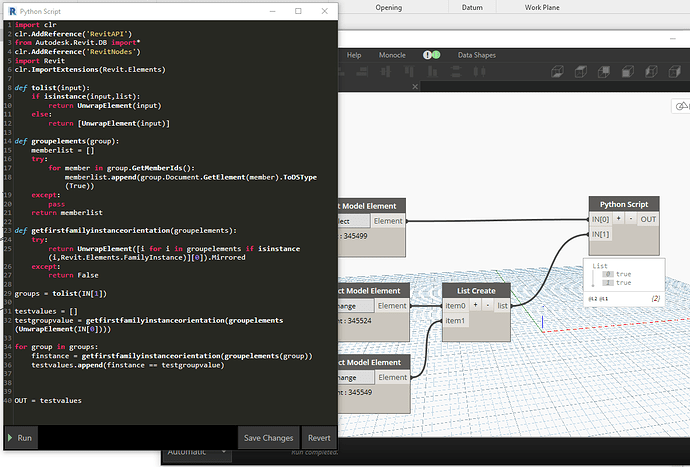Image resolution: width=690 pixels, height=467 pixels.
Task: Click the {2} item count in the preview bubble
Action: pyautogui.click(x=656, y=298)
